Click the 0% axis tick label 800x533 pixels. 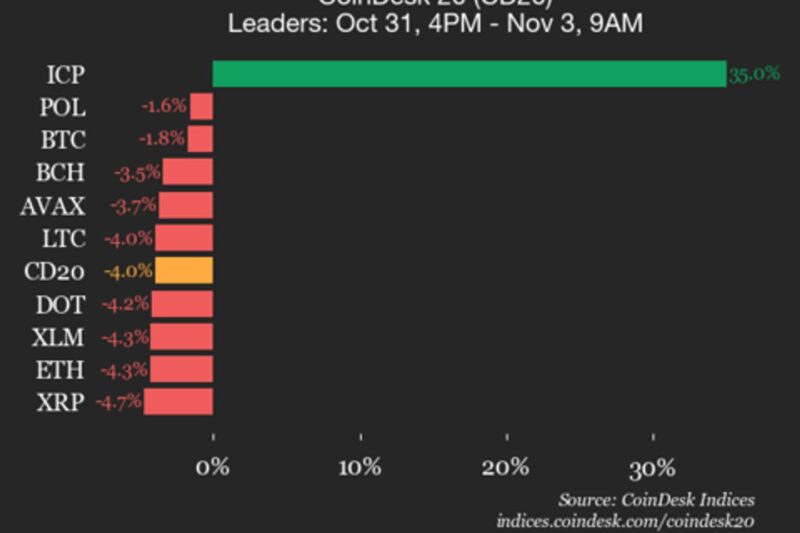(213, 467)
